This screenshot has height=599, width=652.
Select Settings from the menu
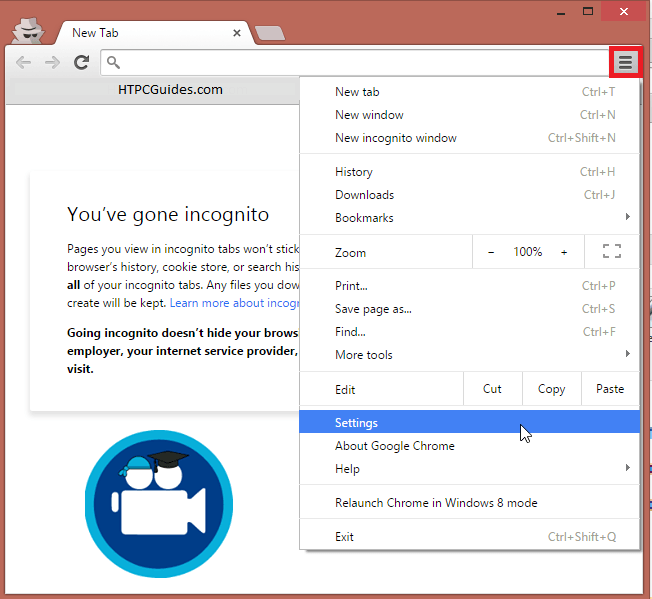(356, 423)
